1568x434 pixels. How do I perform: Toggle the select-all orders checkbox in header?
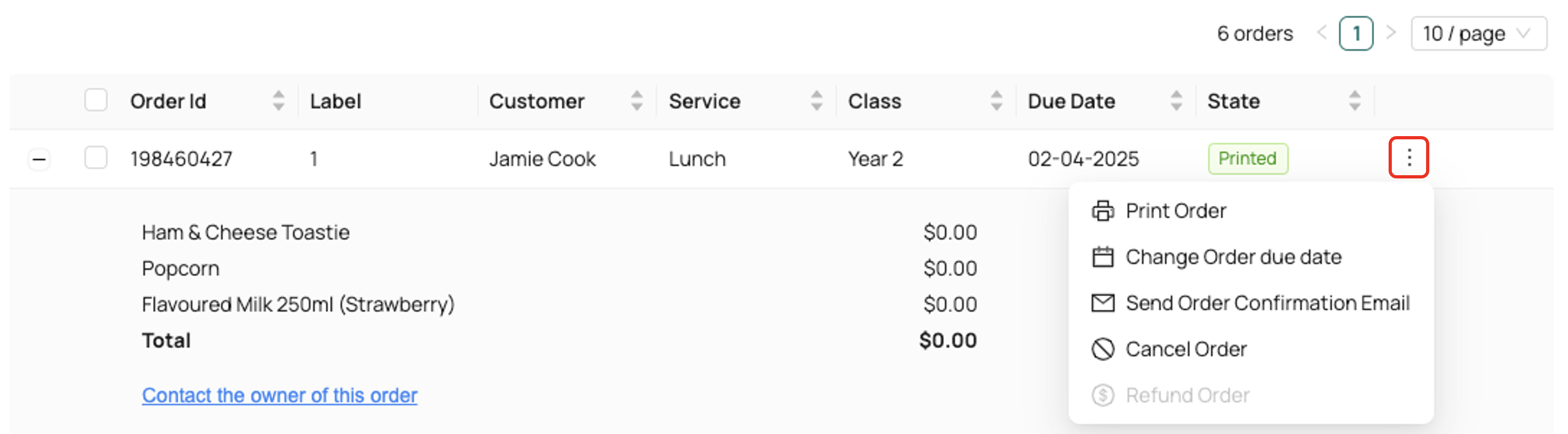pyautogui.click(x=95, y=100)
